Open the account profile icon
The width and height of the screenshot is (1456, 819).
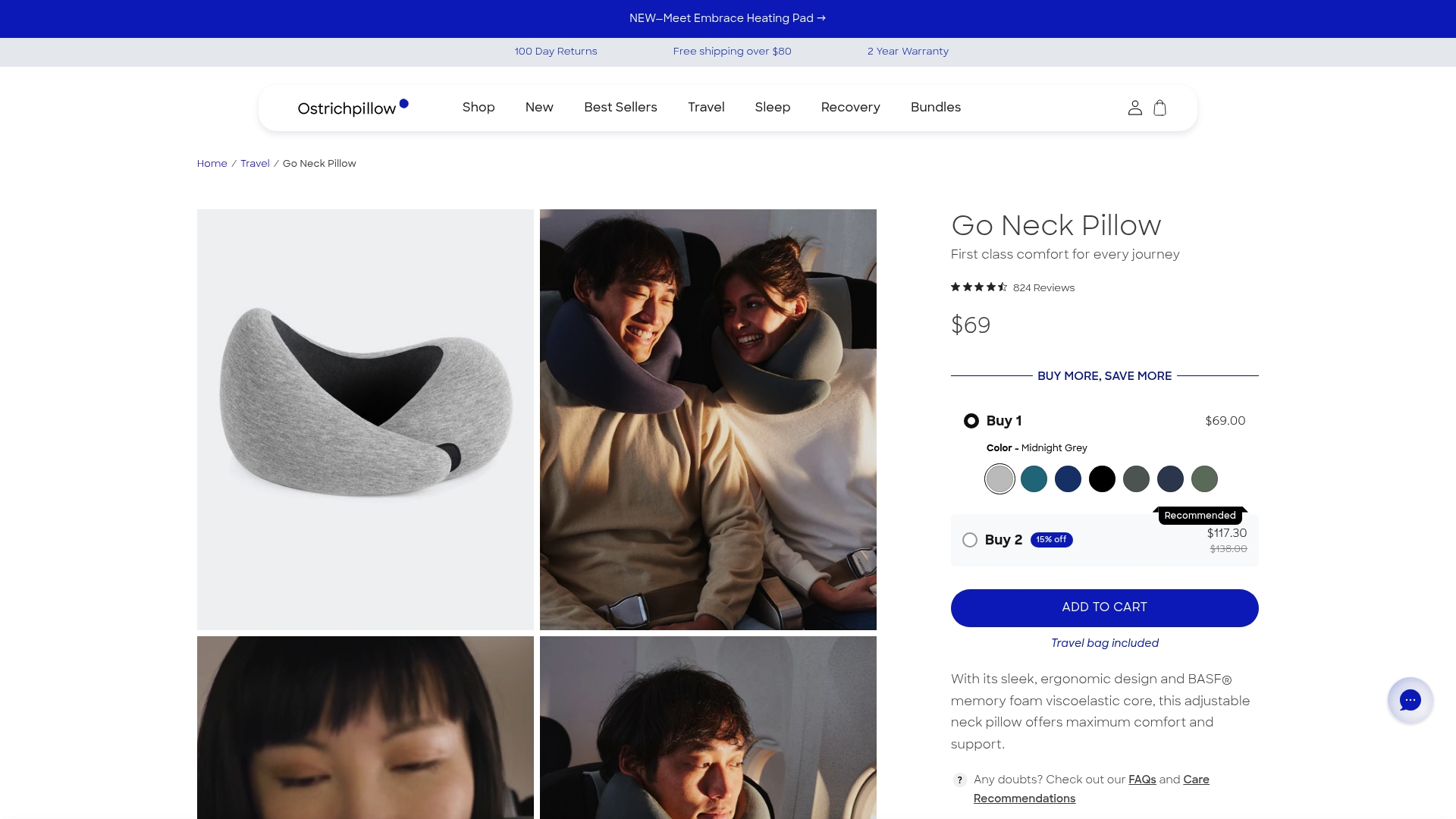[1135, 107]
